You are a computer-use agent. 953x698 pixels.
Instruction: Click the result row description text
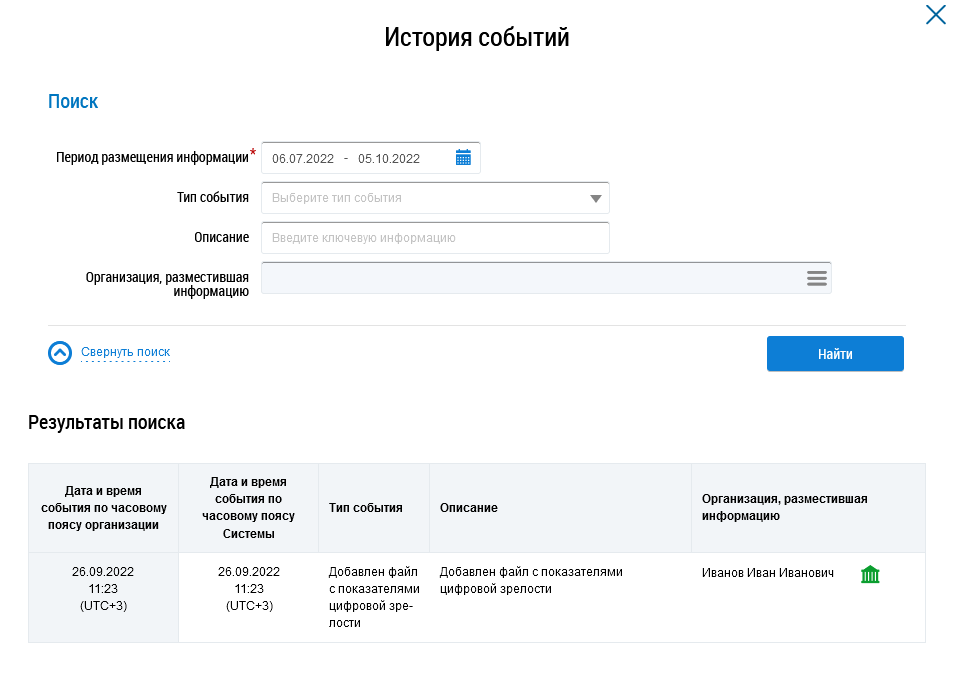[x=530, y=580]
